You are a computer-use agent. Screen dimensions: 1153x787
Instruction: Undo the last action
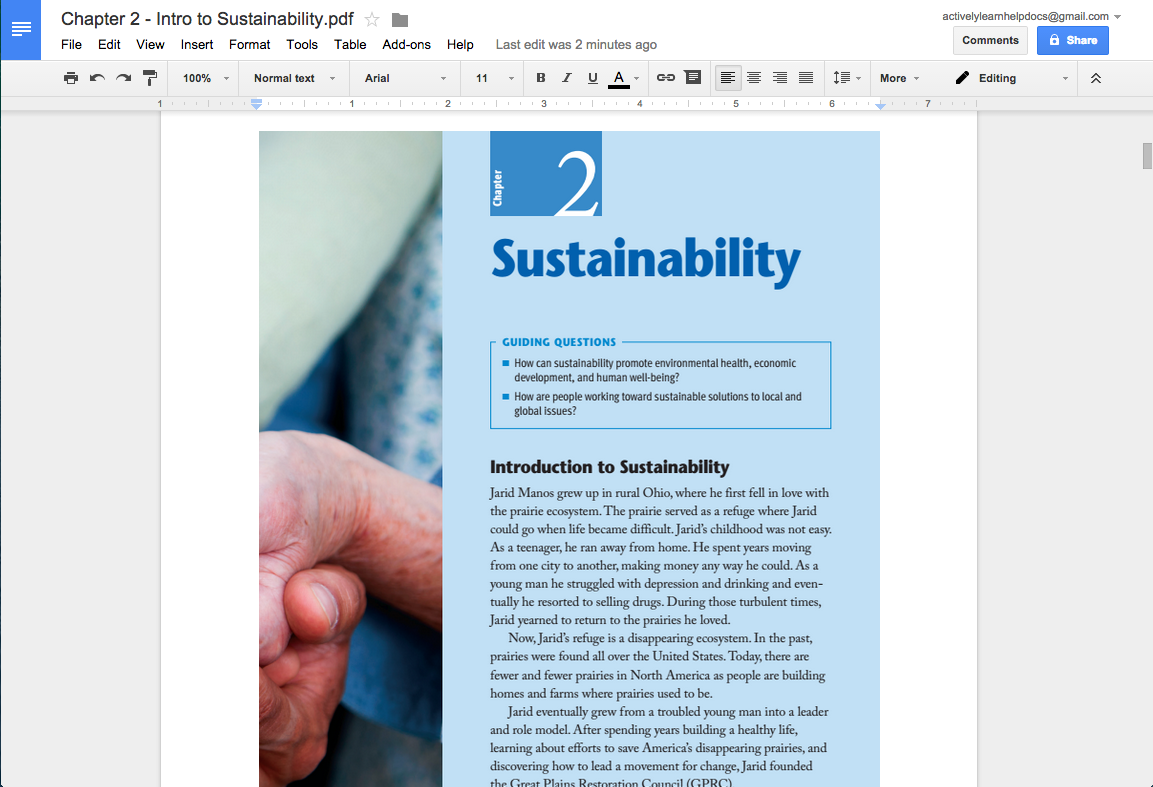click(x=97, y=78)
